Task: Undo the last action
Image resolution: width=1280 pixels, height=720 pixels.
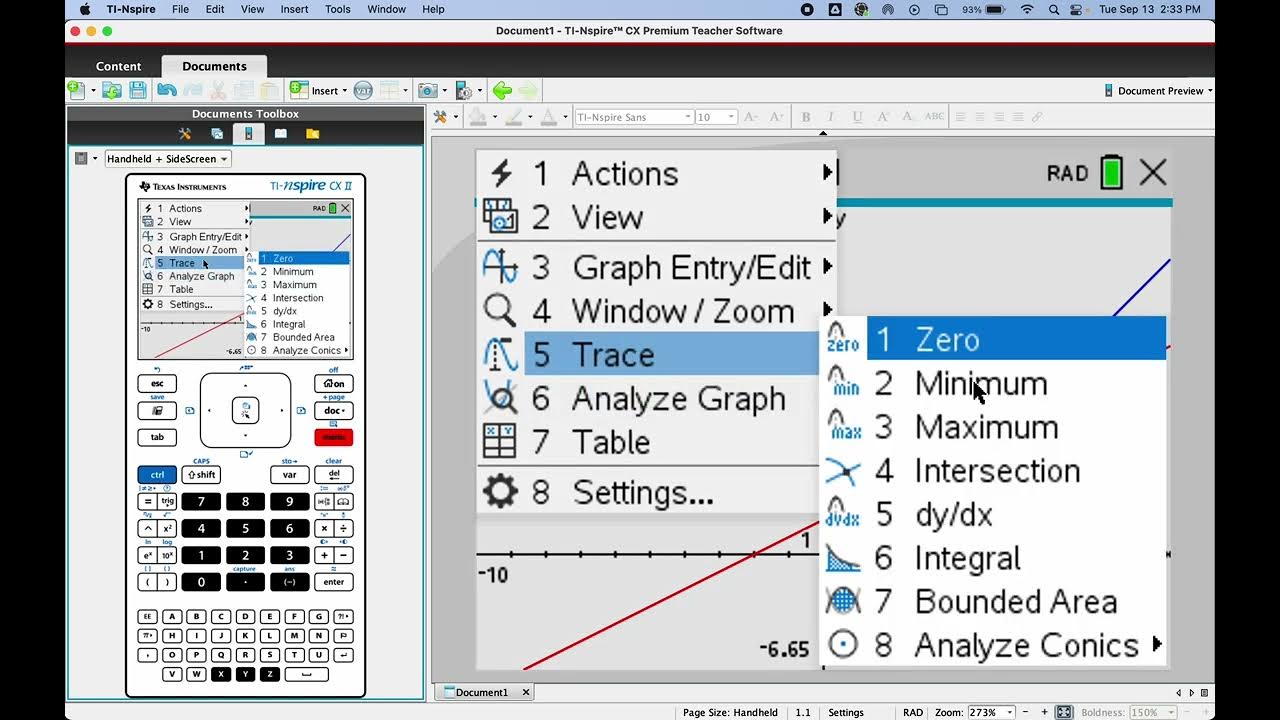Action: [167, 90]
